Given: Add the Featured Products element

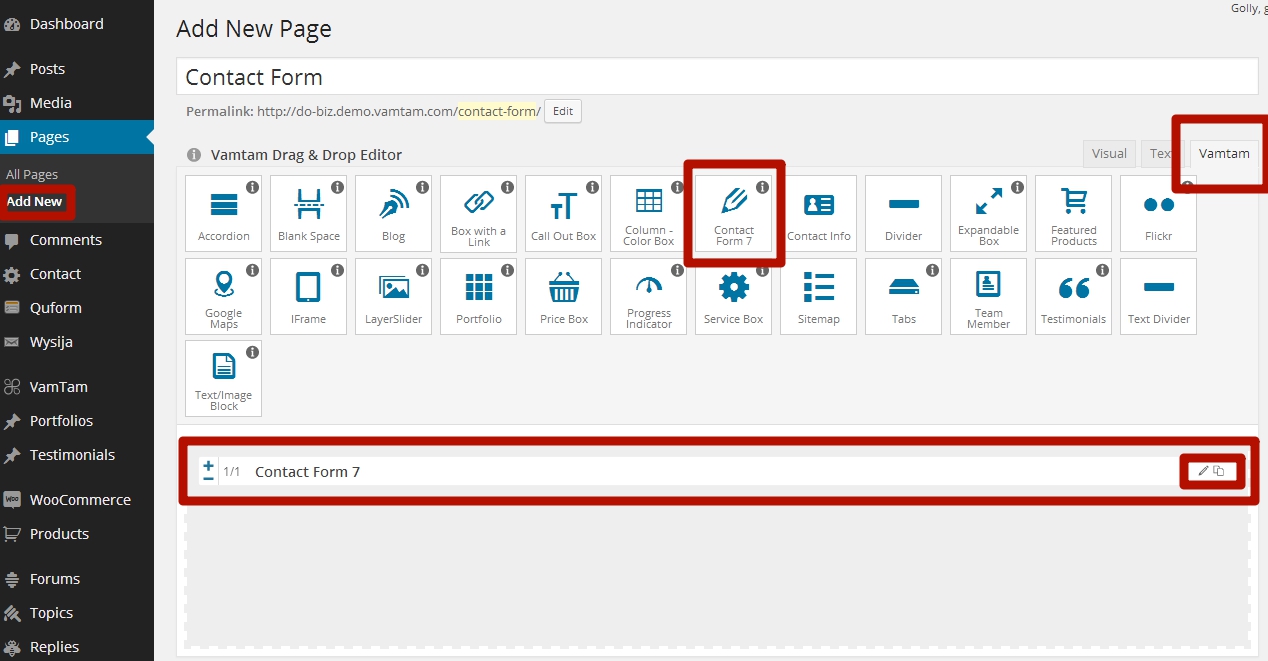Looking at the screenshot, I should point(1073,213).
